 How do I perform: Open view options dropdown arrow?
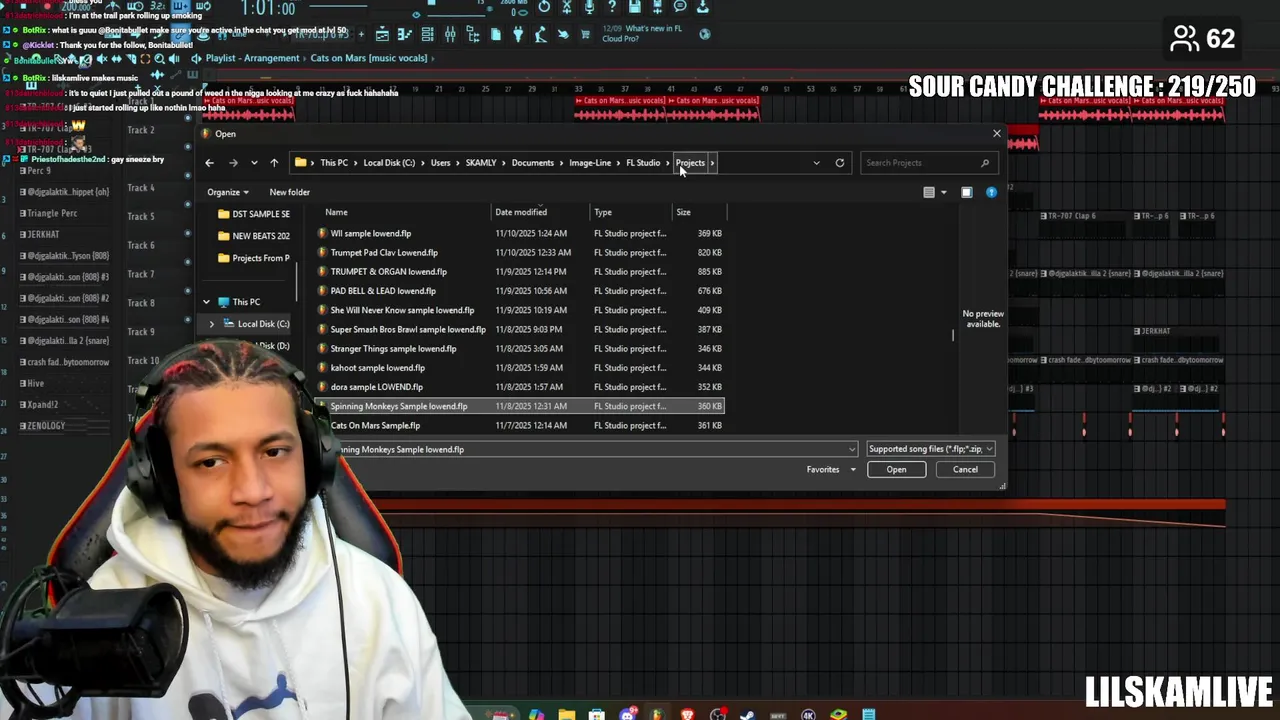click(943, 192)
